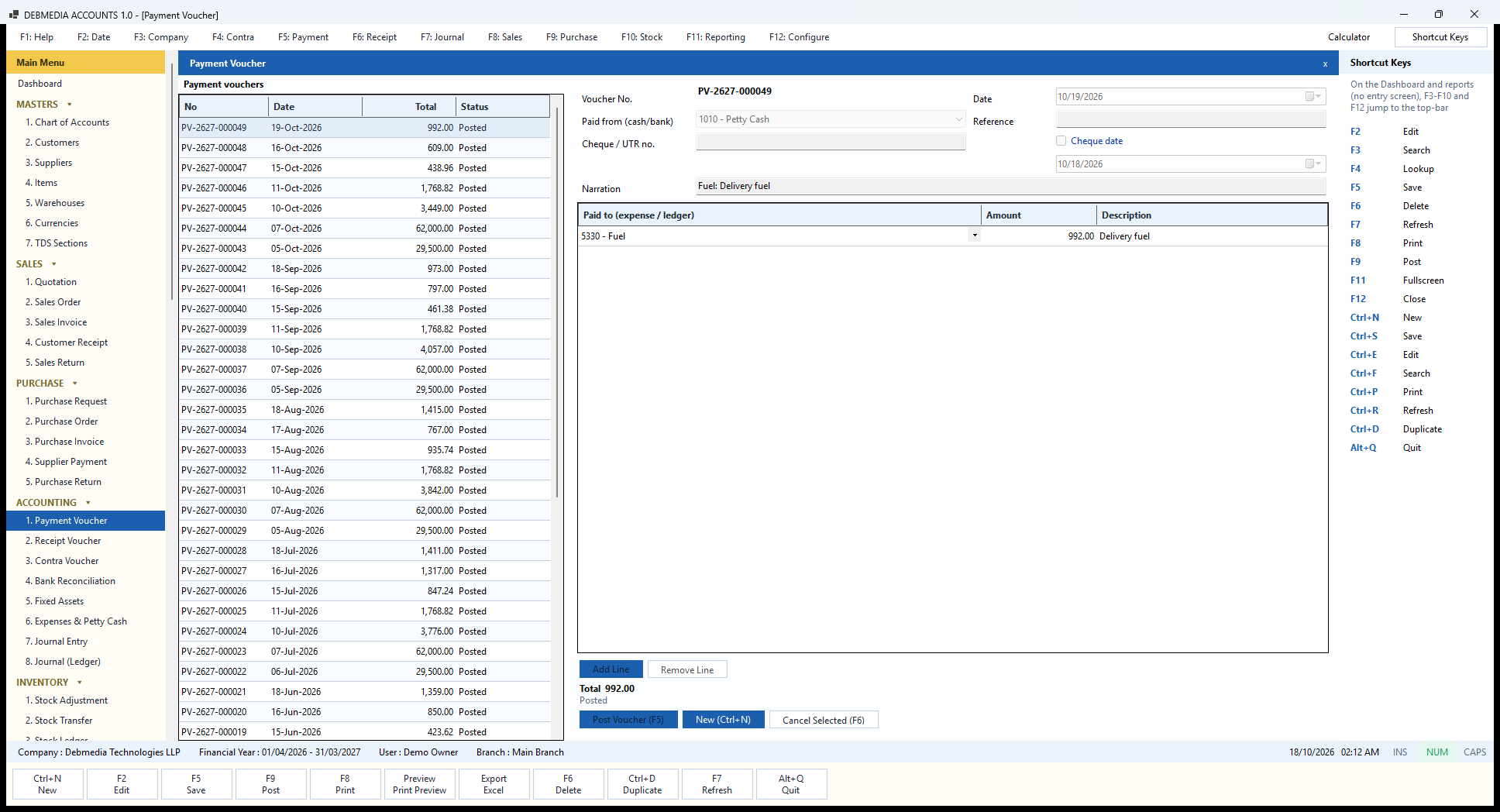Click Print Preview in the bottom bar
Screen dimensions: 1500x812
click(419, 784)
